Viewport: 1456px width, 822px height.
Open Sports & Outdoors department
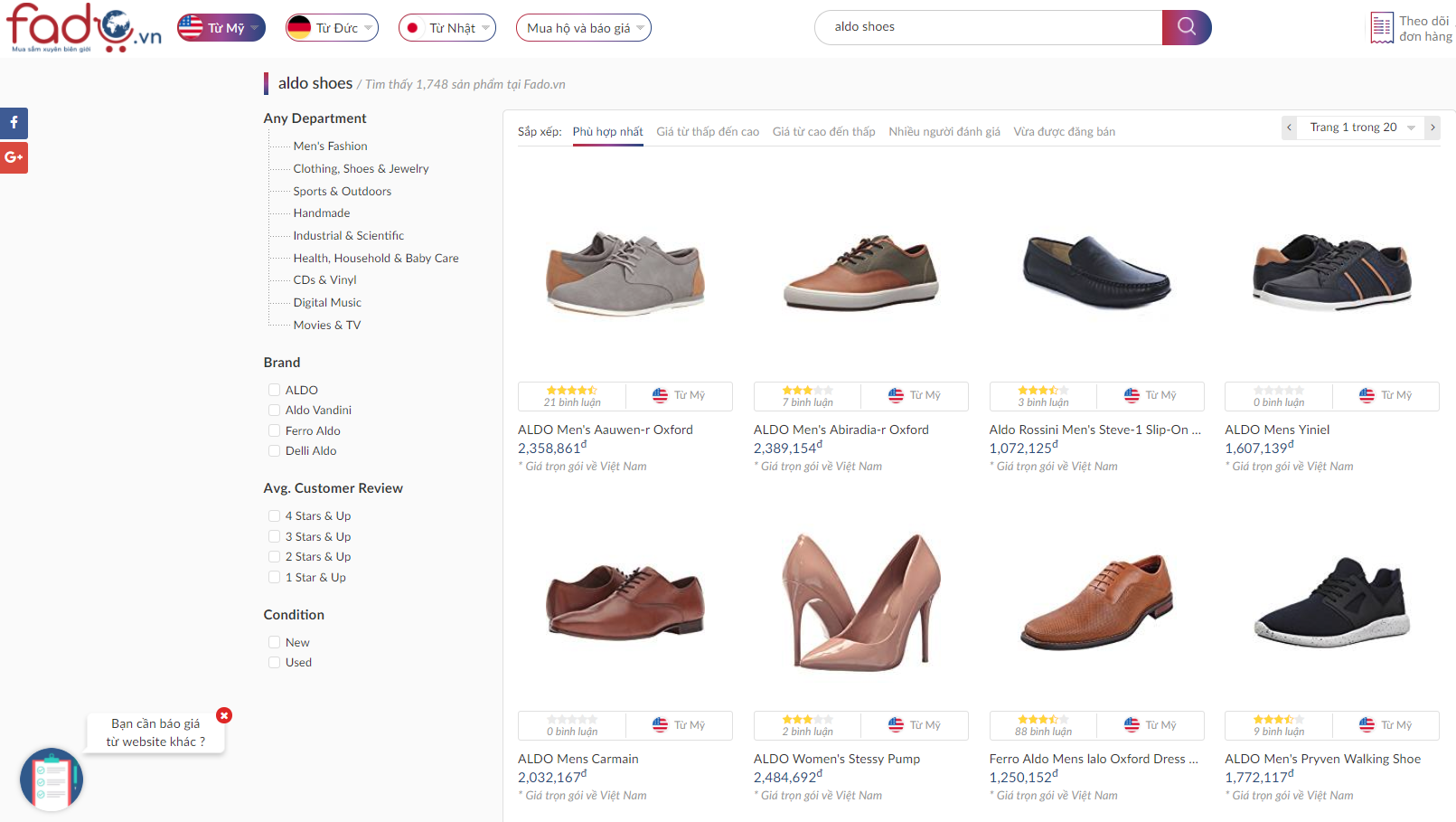pyautogui.click(x=342, y=191)
